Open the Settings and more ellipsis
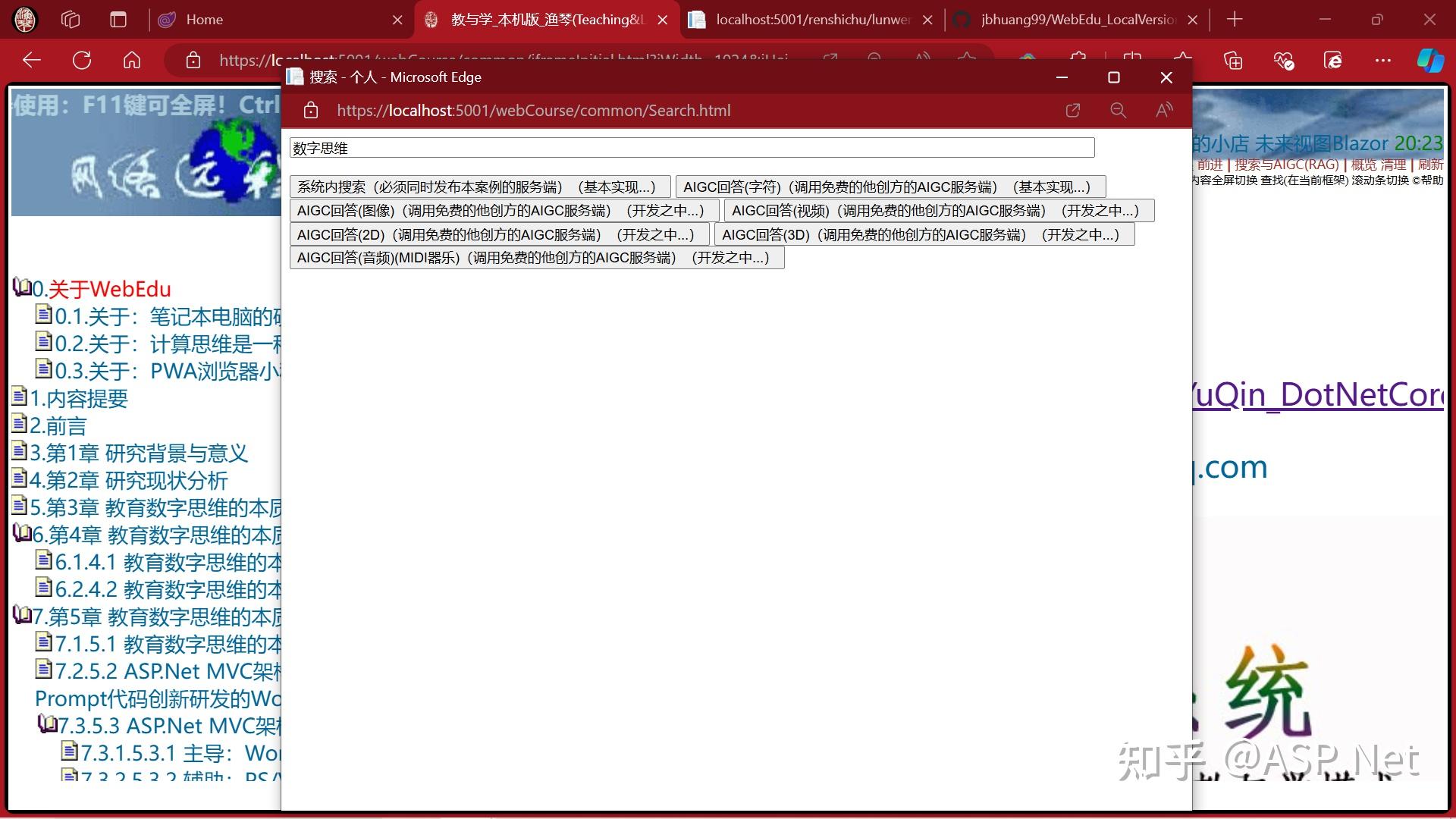Screen dimensions: 1456x819 coord(1382,60)
